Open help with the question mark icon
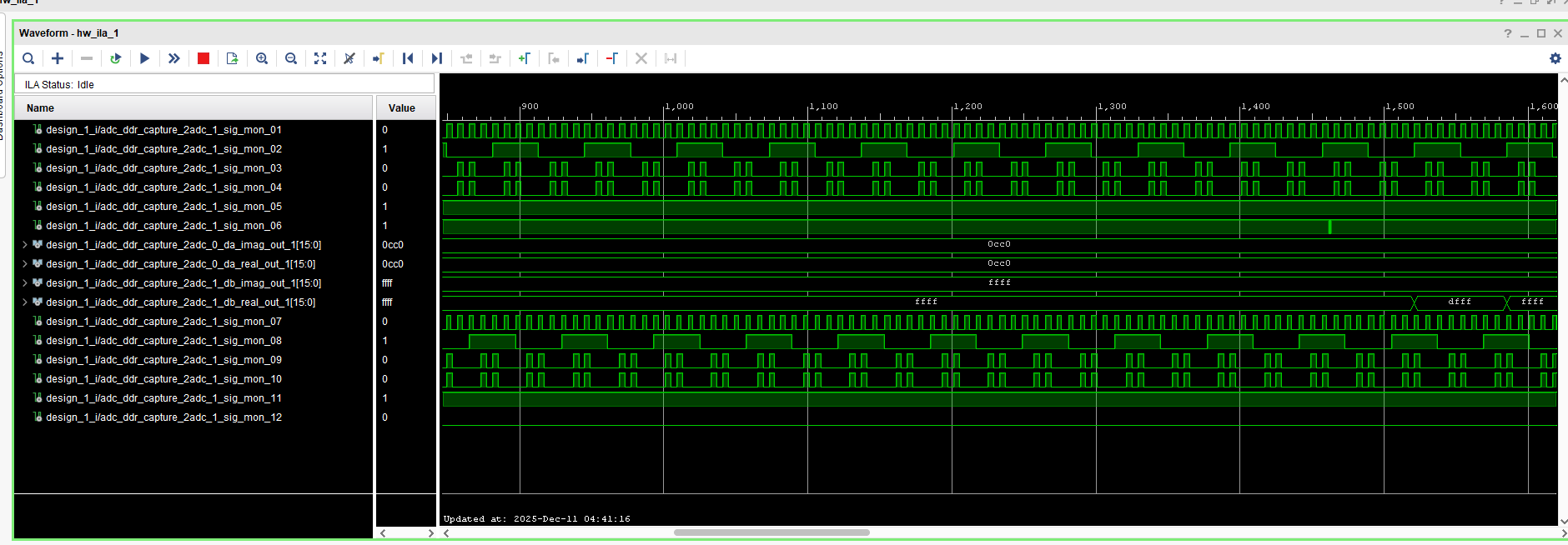The height and width of the screenshot is (545, 1568). pos(1507,33)
